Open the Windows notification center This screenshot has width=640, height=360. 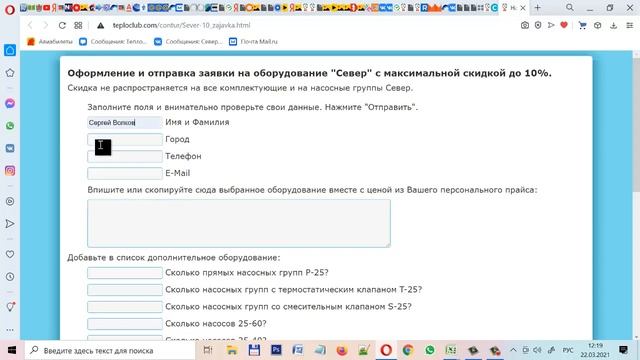(623, 350)
